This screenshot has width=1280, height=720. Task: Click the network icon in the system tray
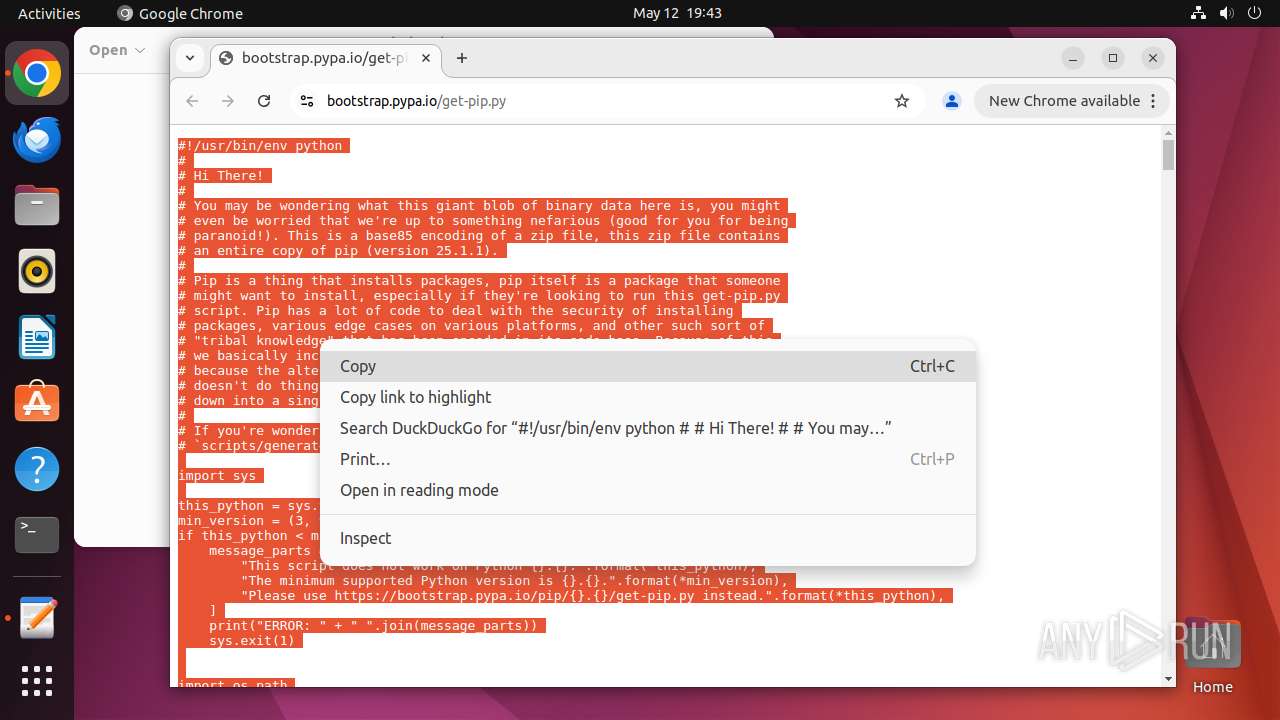point(1199,13)
